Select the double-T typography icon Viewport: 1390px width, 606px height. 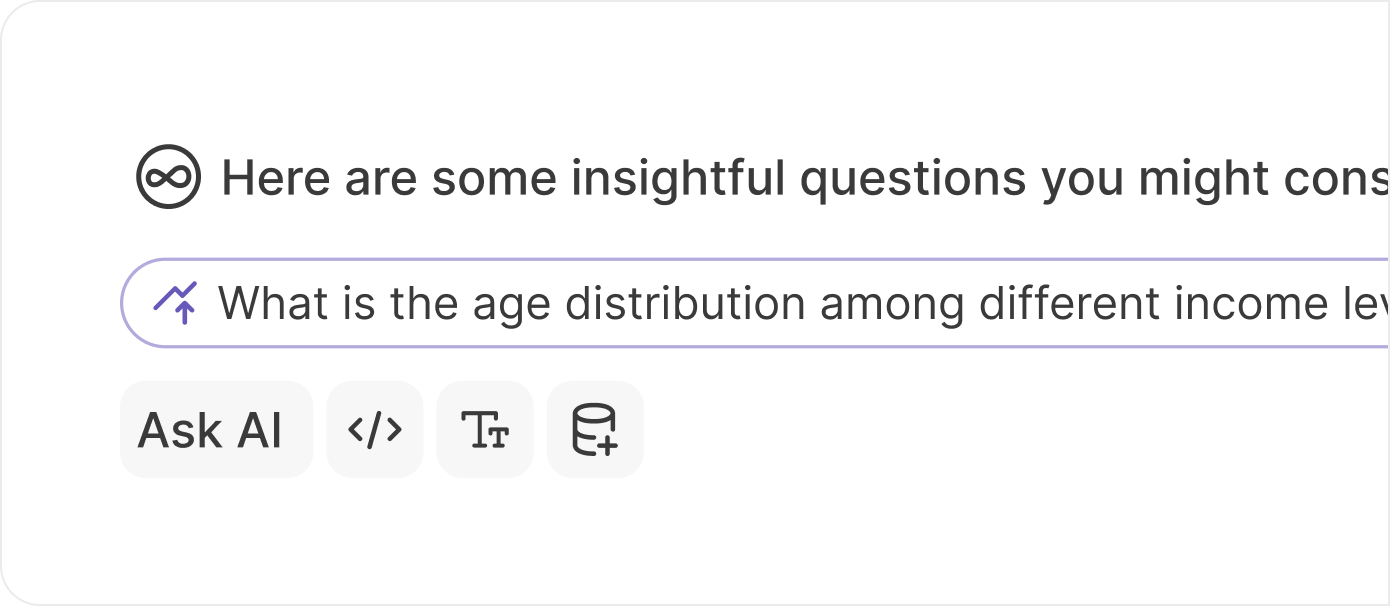pyautogui.click(x=485, y=430)
